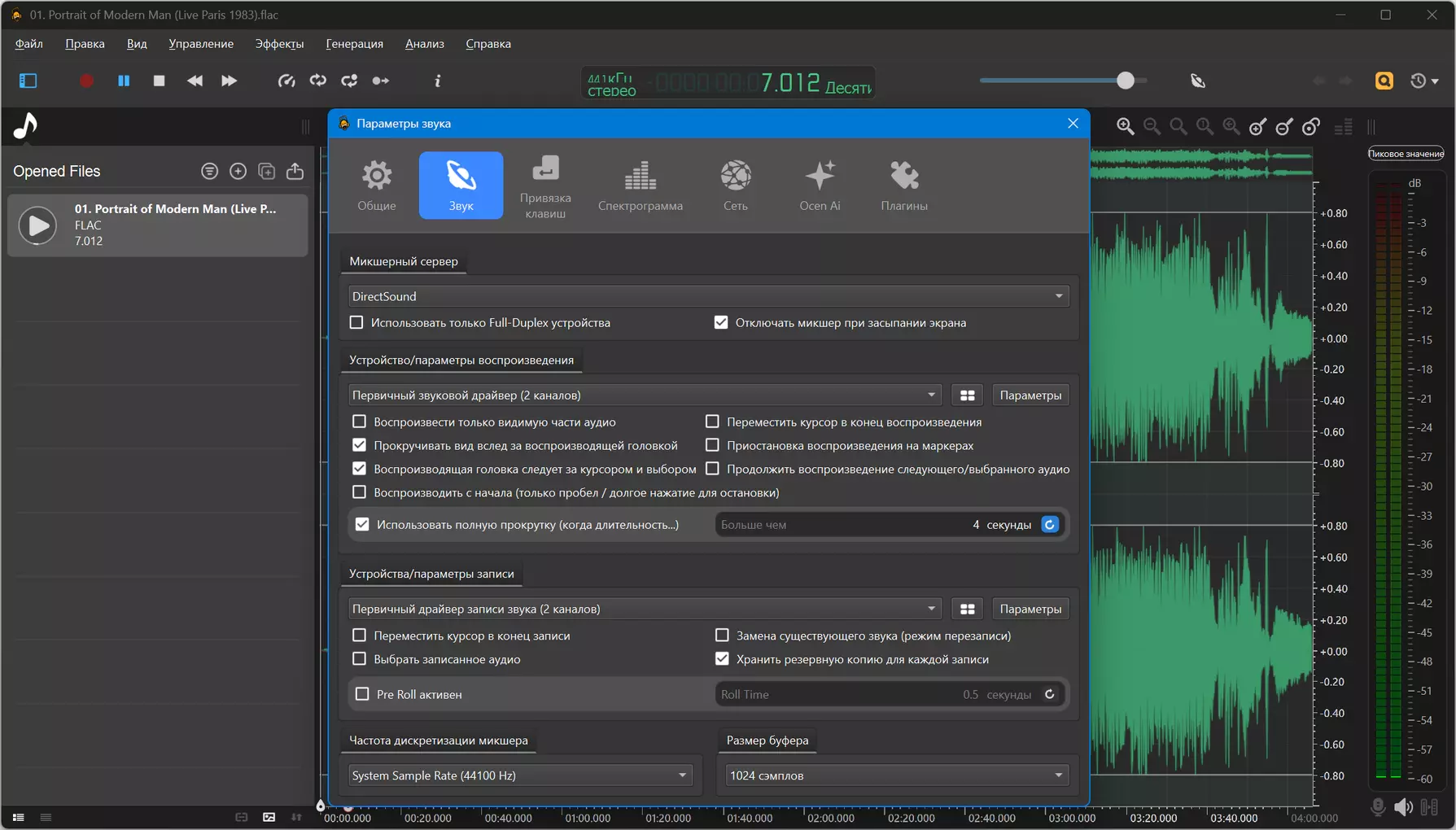The width and height of the screenshot is (1456, 830).
Task: Enable Продолжить воспроизведение следующего аудио
Action: pos(712,469)
